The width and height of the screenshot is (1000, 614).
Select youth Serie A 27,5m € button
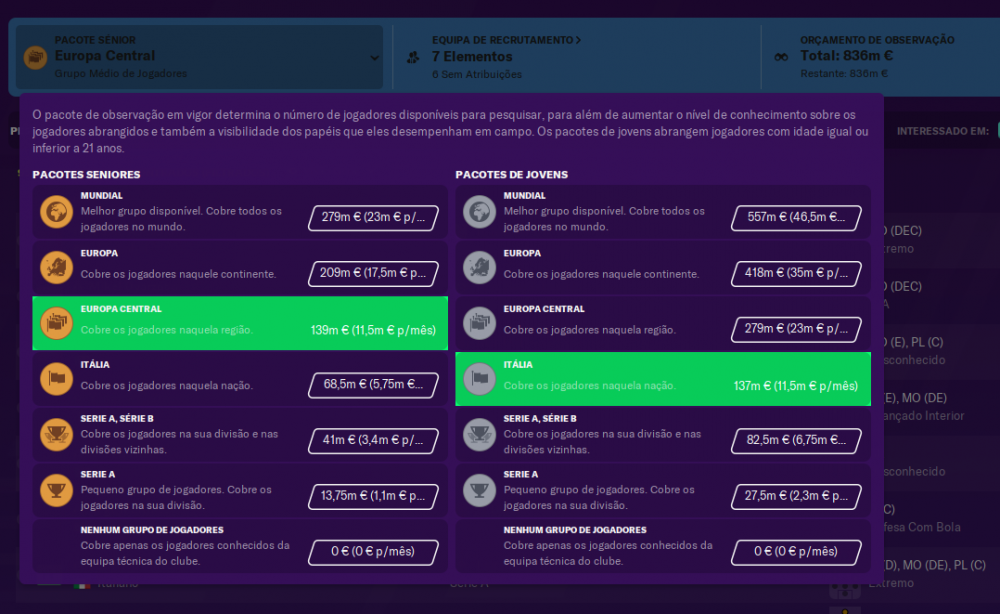click(x=796, y=496)
